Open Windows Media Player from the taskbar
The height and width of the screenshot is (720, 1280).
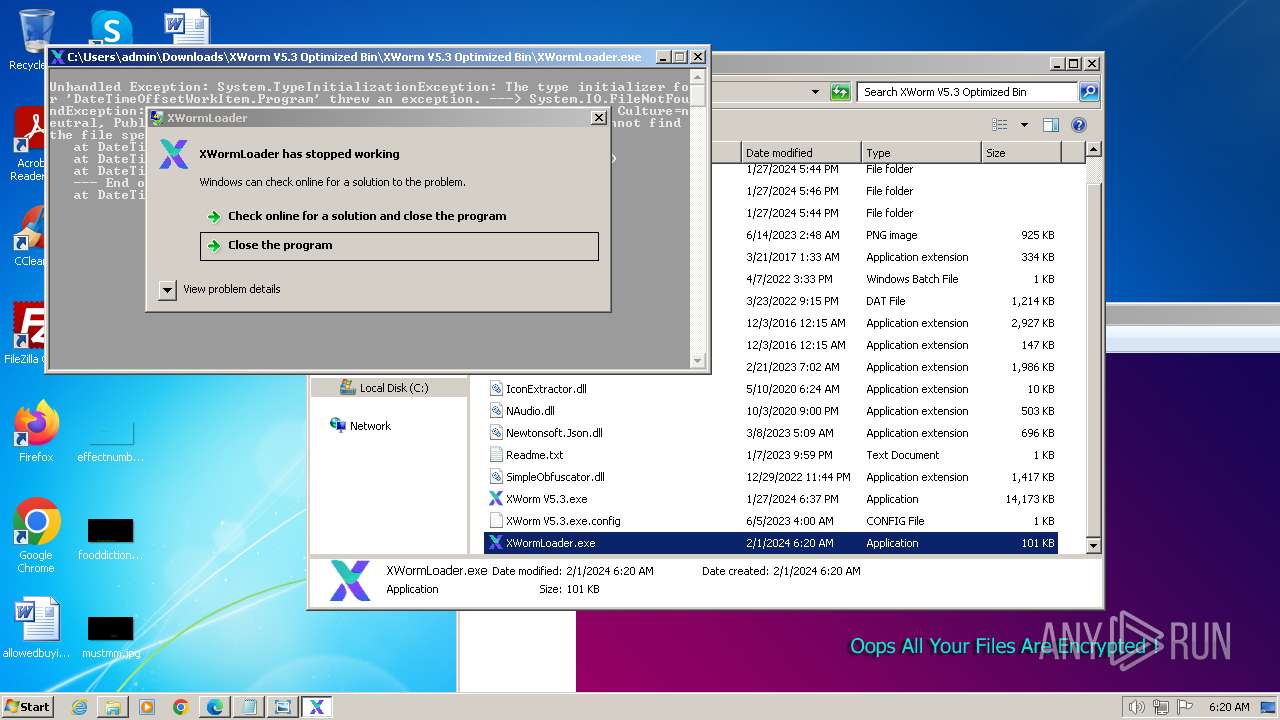(x=147, y=707)
